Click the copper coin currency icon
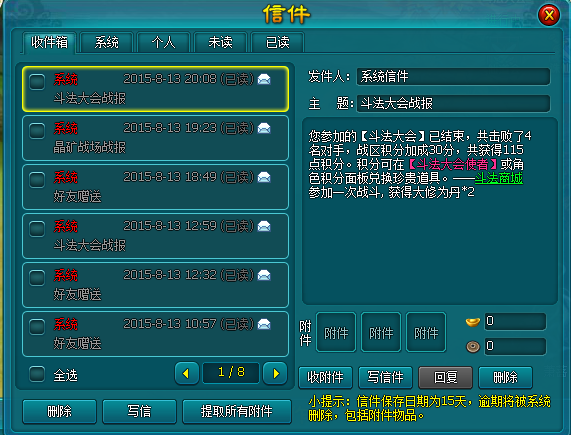Viewport: 571px width, 435px height. click(473, 347)
